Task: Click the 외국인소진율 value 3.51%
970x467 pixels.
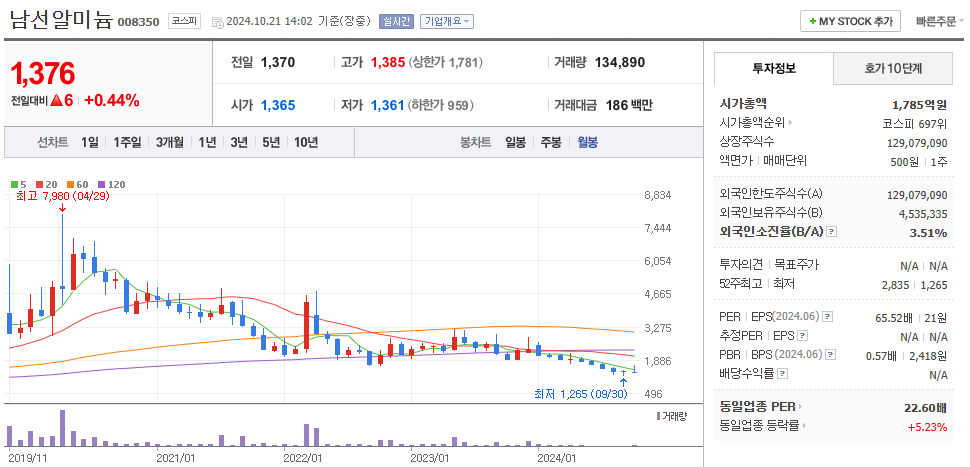Action: coord(929,233)
